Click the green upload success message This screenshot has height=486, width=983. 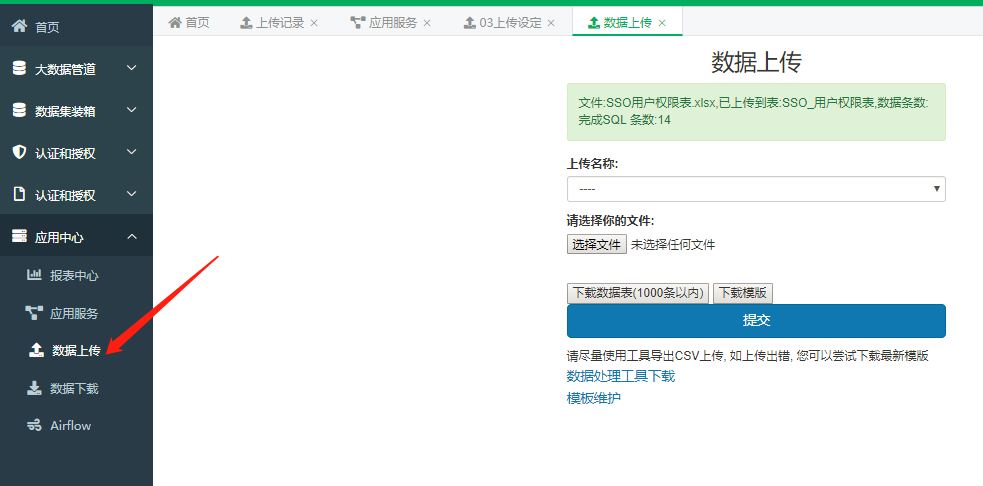pos(756,112)
